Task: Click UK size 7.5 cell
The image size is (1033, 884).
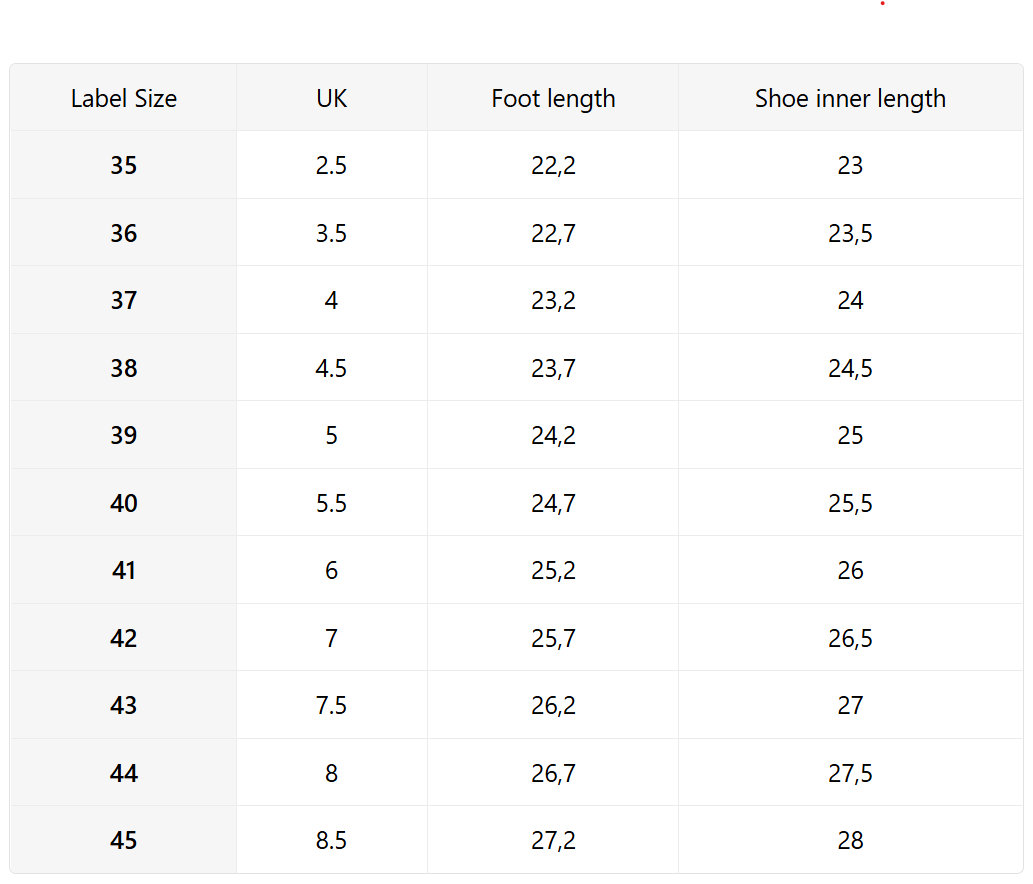Action: click(331, 706)
